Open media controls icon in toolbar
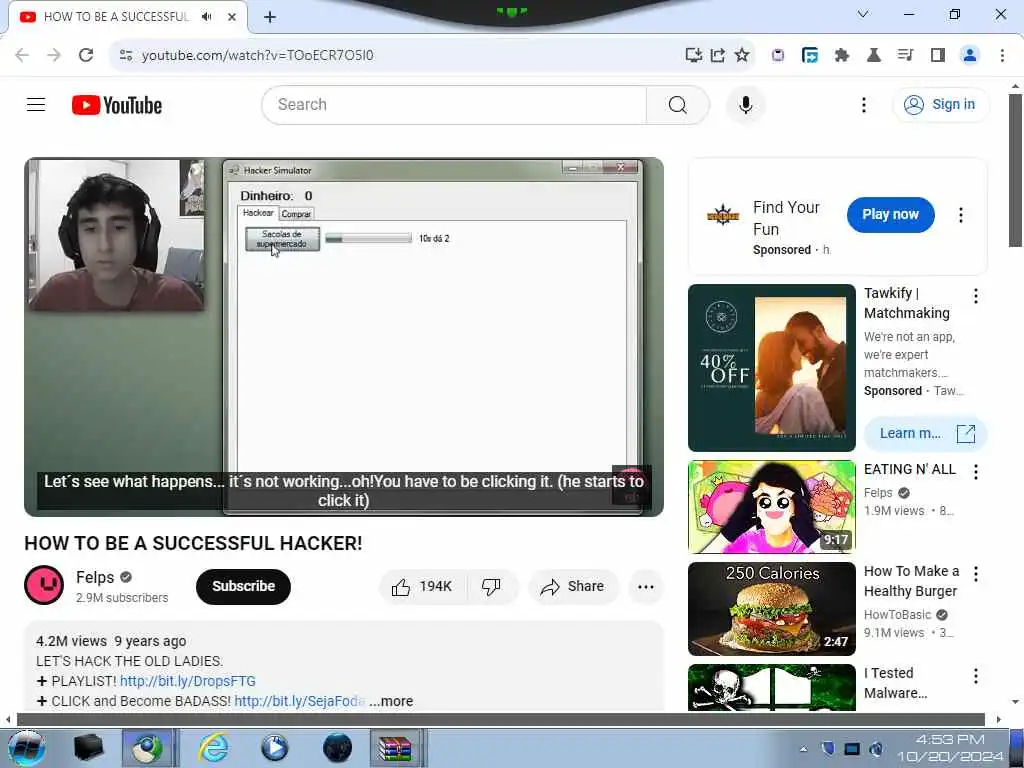The height and width of the screenshot is (768, 1024). pos(905,55)
